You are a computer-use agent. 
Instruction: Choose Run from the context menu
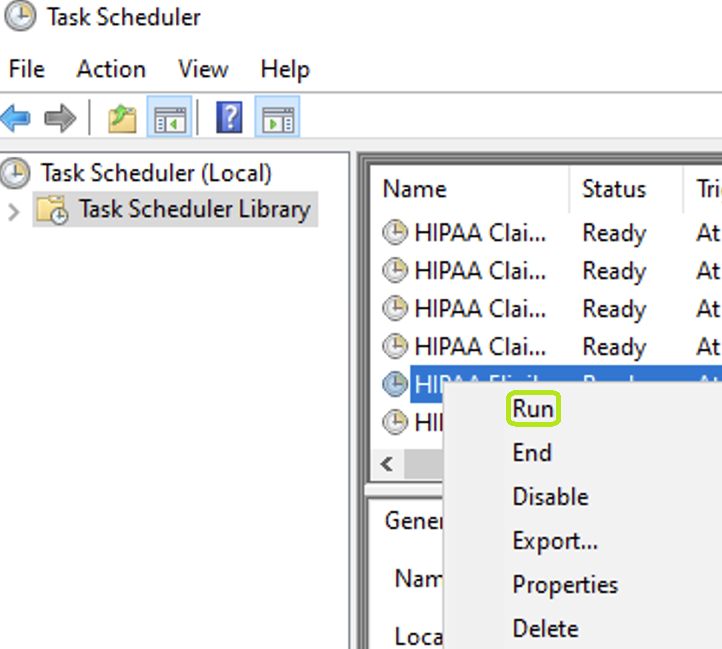pyautogui.click(x=533, y=409)
